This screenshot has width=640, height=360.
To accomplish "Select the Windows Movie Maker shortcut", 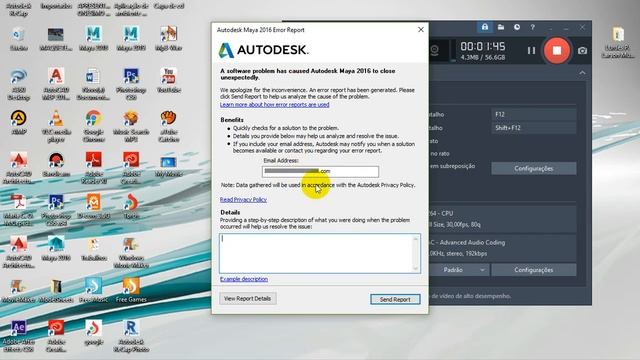I will pos(131,253).
